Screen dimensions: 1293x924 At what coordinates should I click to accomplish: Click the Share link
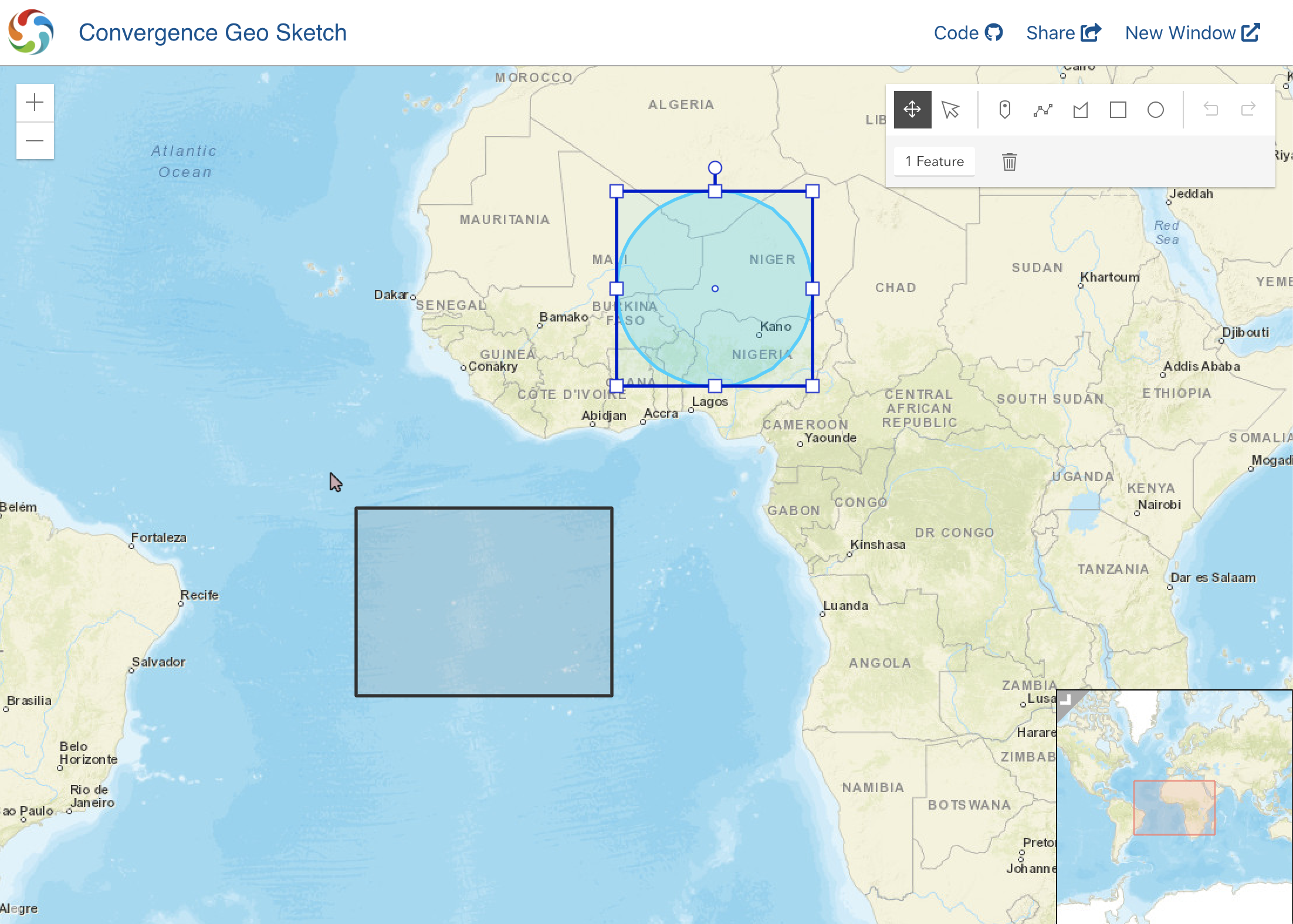tap(1063, 33)
